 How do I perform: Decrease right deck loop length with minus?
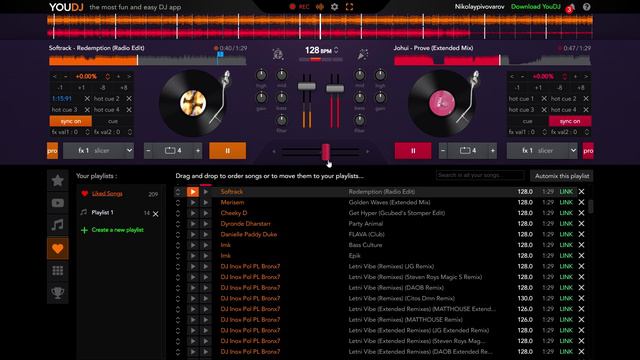(443, 151)
